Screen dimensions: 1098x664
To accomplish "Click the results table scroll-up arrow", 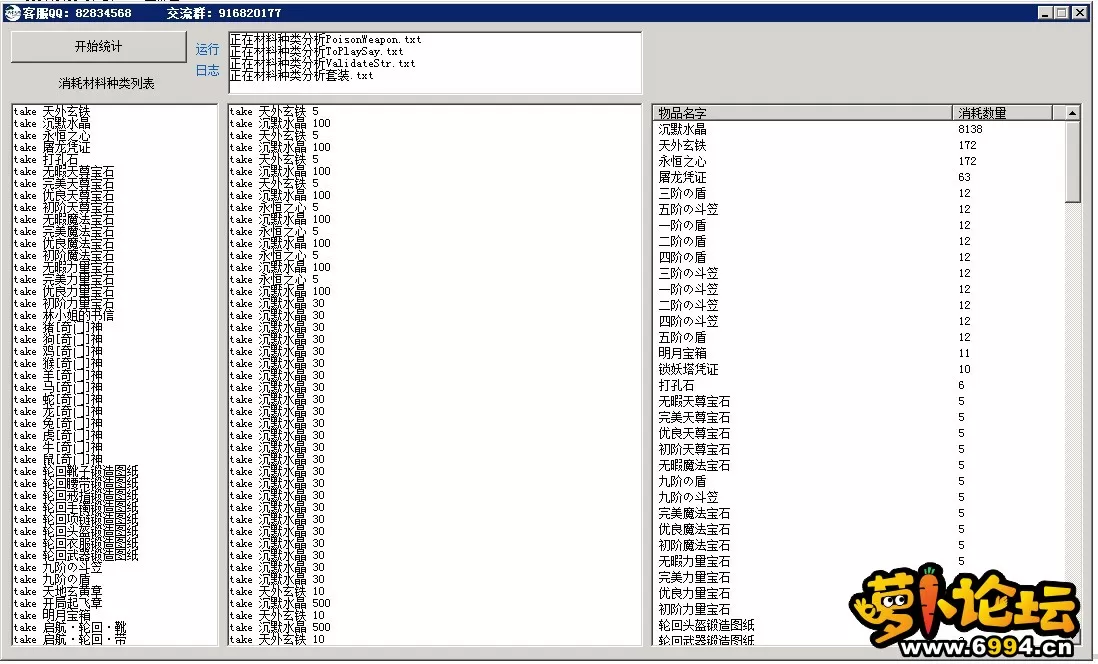I will pos(1072,113).
